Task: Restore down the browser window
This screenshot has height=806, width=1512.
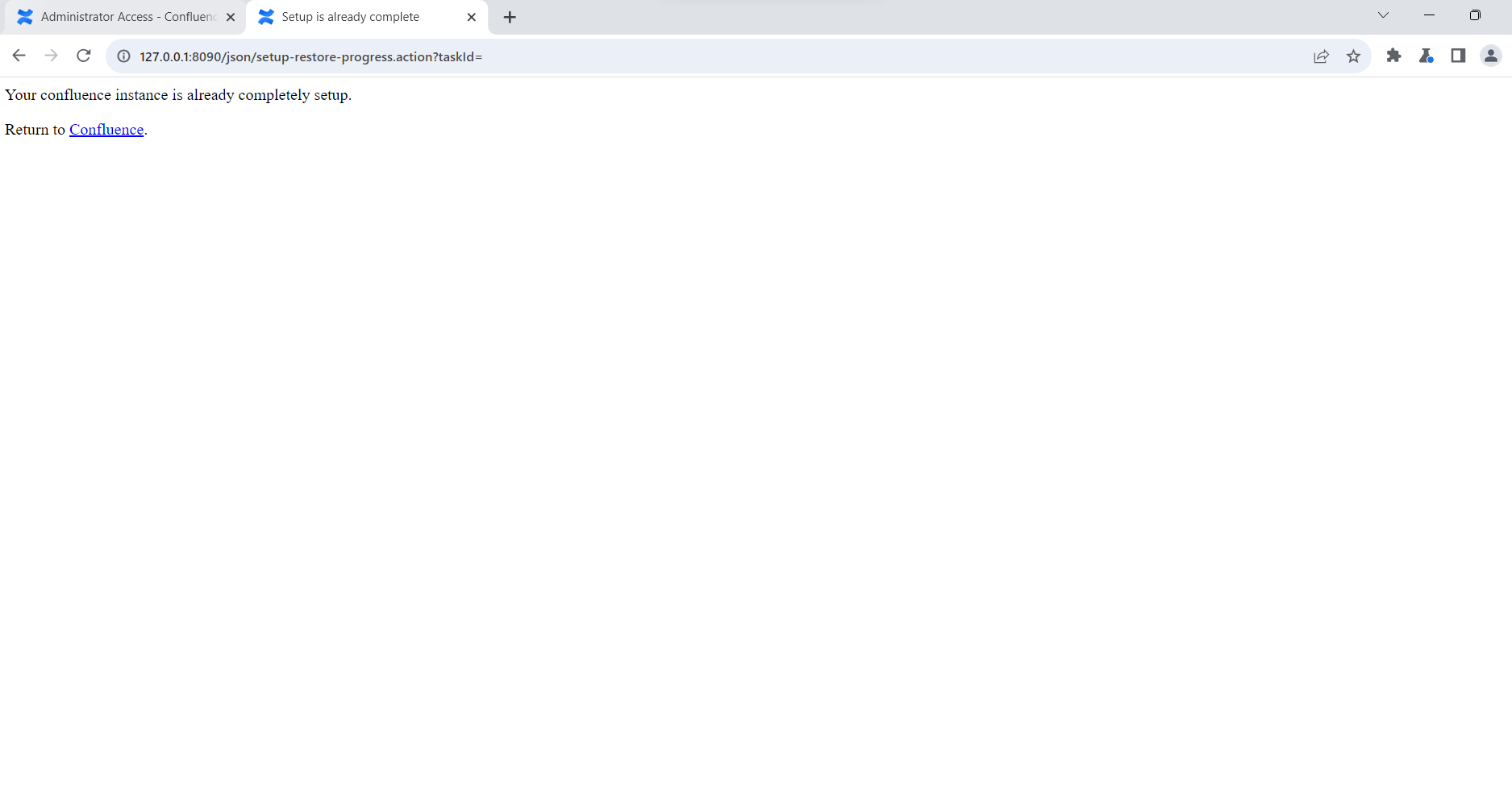Action: [1475, 15]
